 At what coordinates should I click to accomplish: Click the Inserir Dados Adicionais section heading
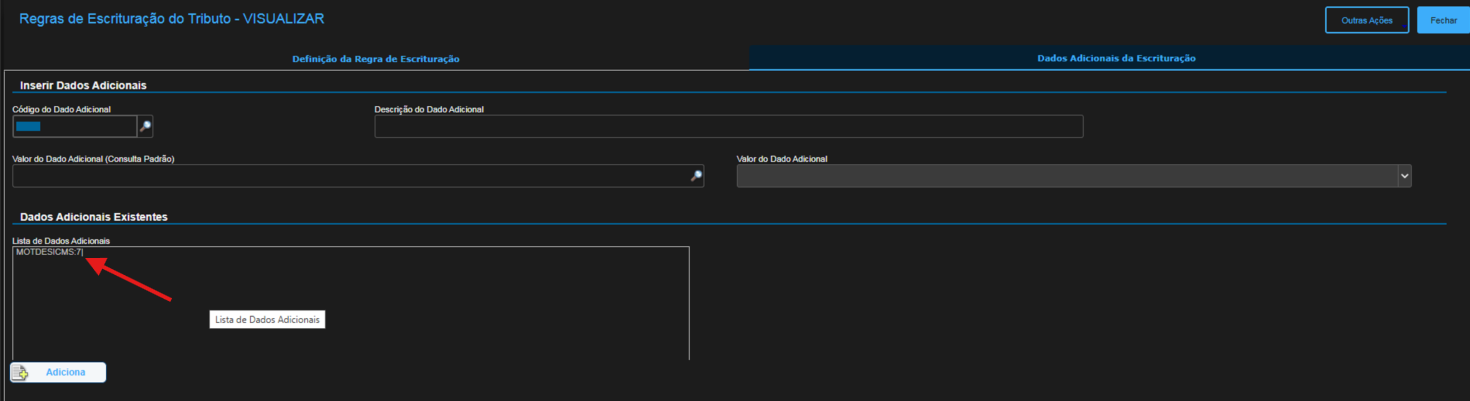pos(83,86)
